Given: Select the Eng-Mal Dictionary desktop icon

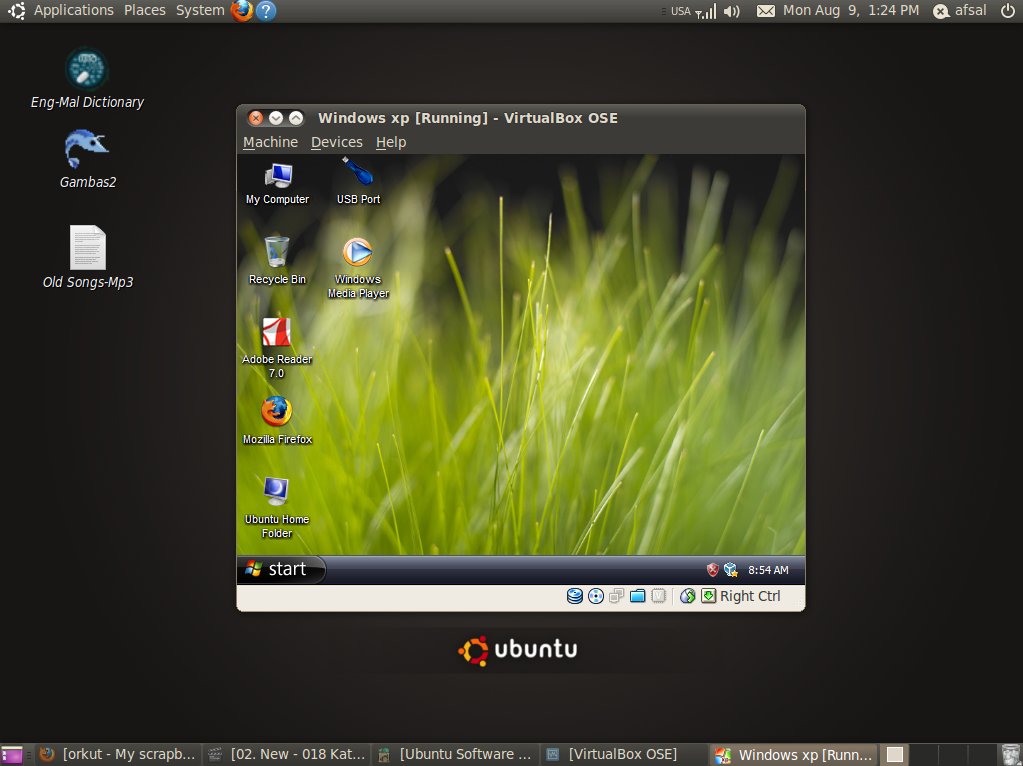Looking at the screenshot, I should tap(87, 78).
